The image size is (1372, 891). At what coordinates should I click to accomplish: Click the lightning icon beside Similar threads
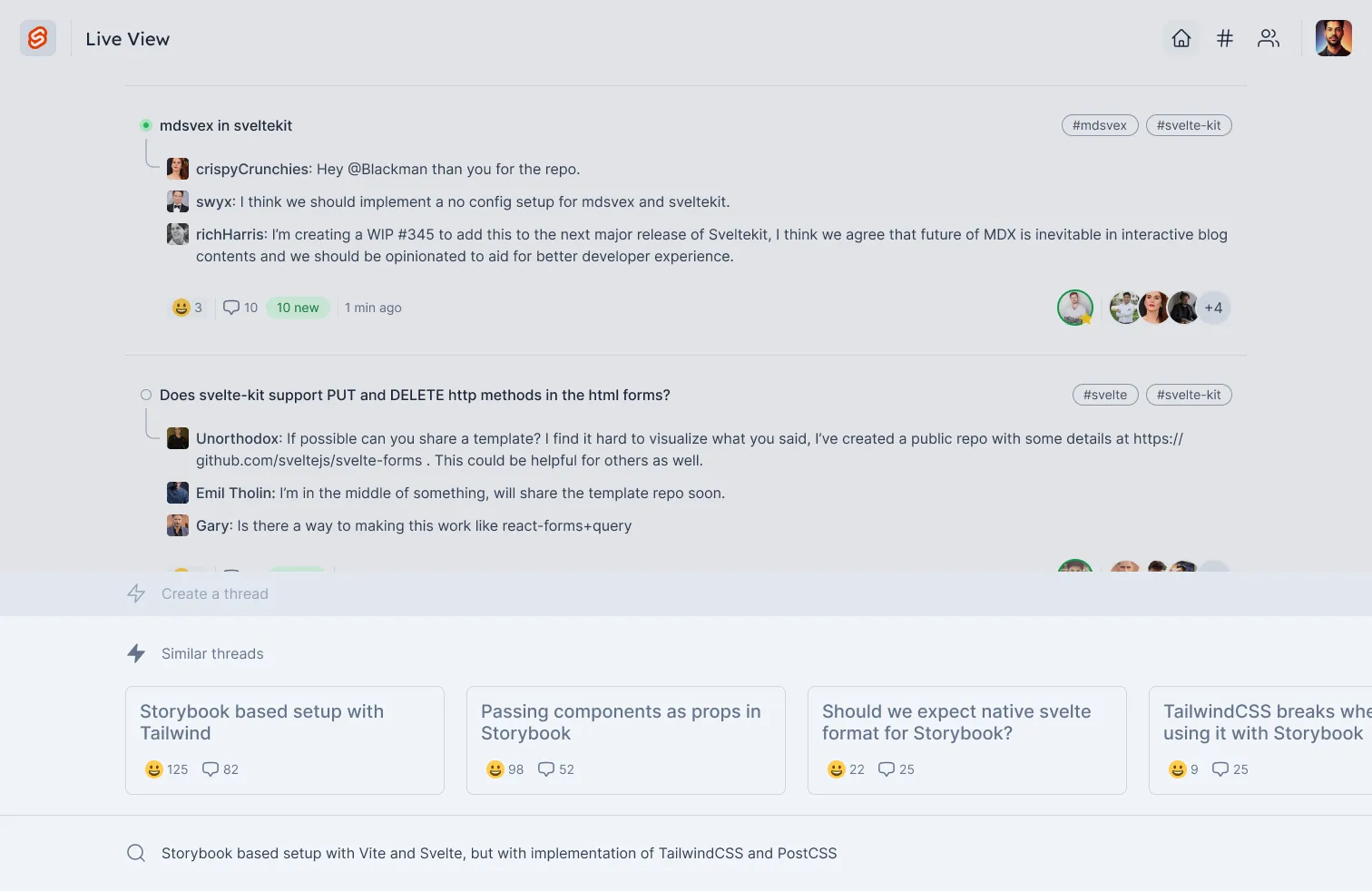136,652
